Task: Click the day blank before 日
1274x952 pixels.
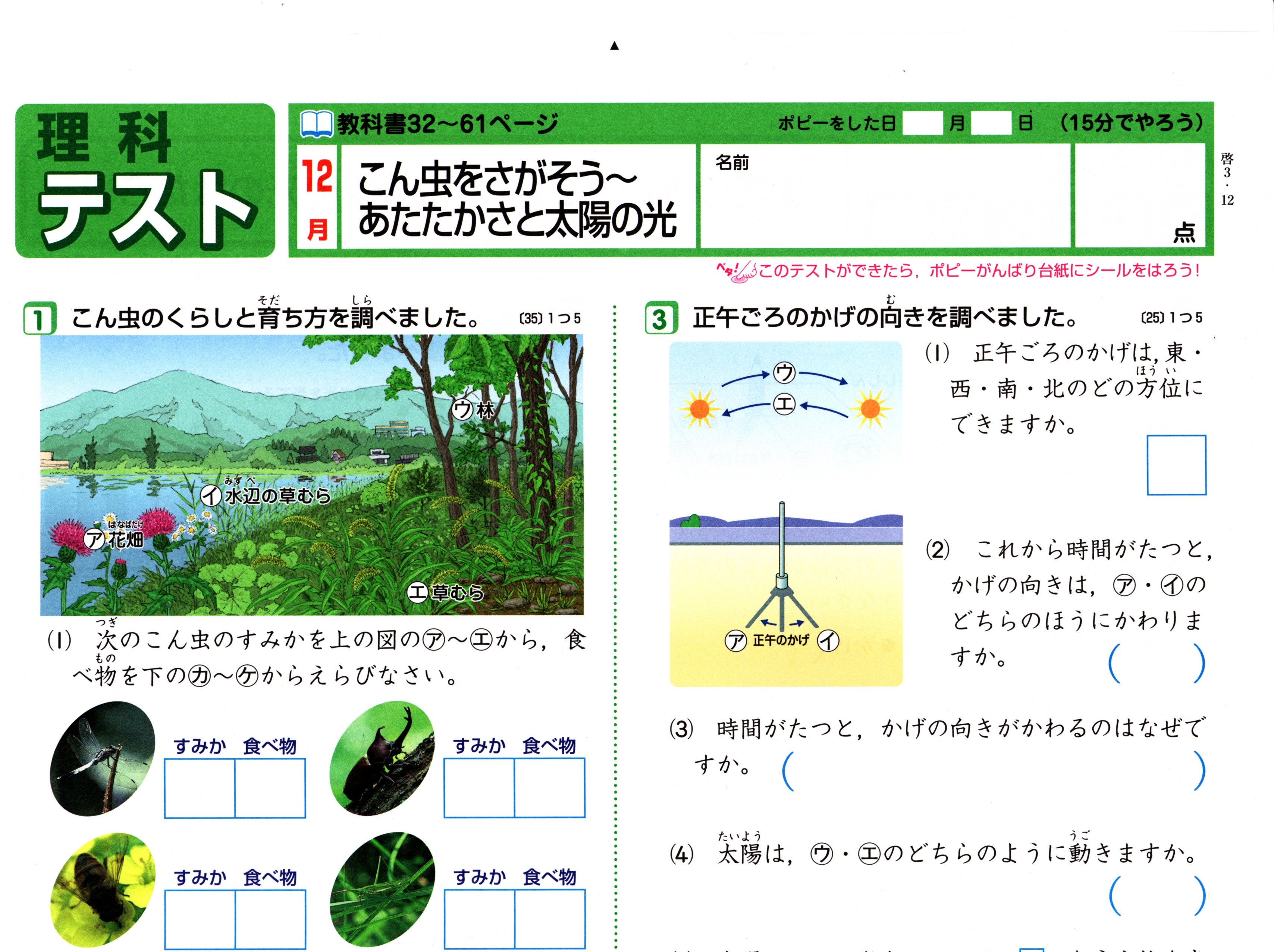Action: point(991,123)
